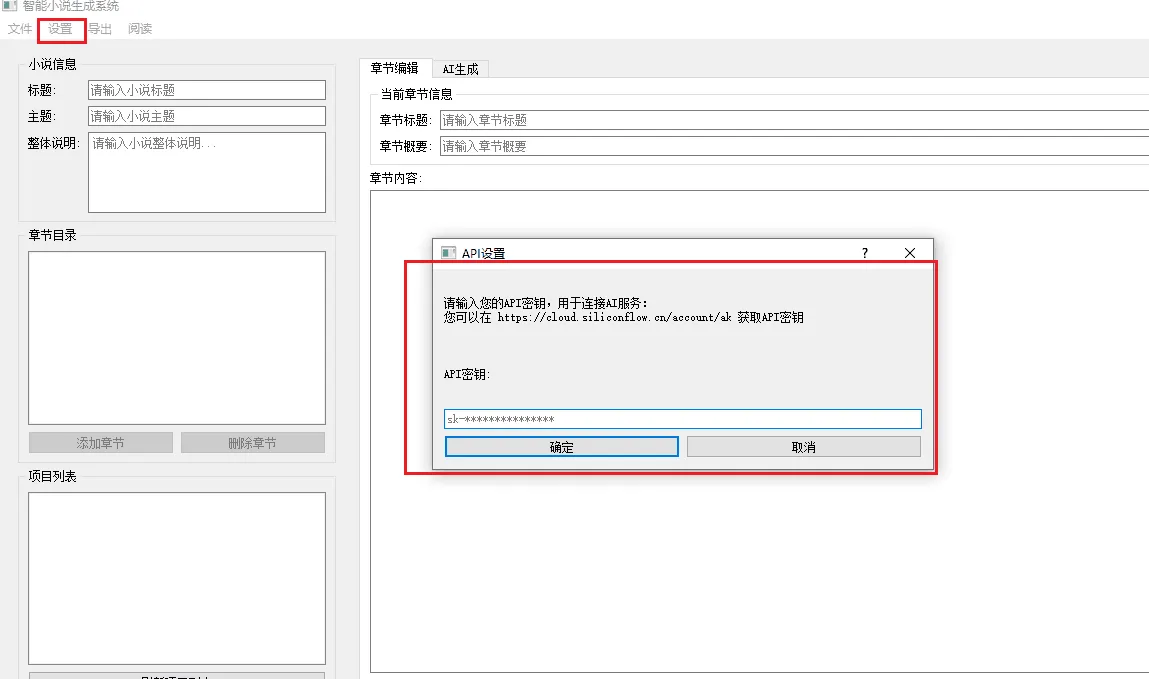Click the 主题 theme input field

tap(206, 115)
